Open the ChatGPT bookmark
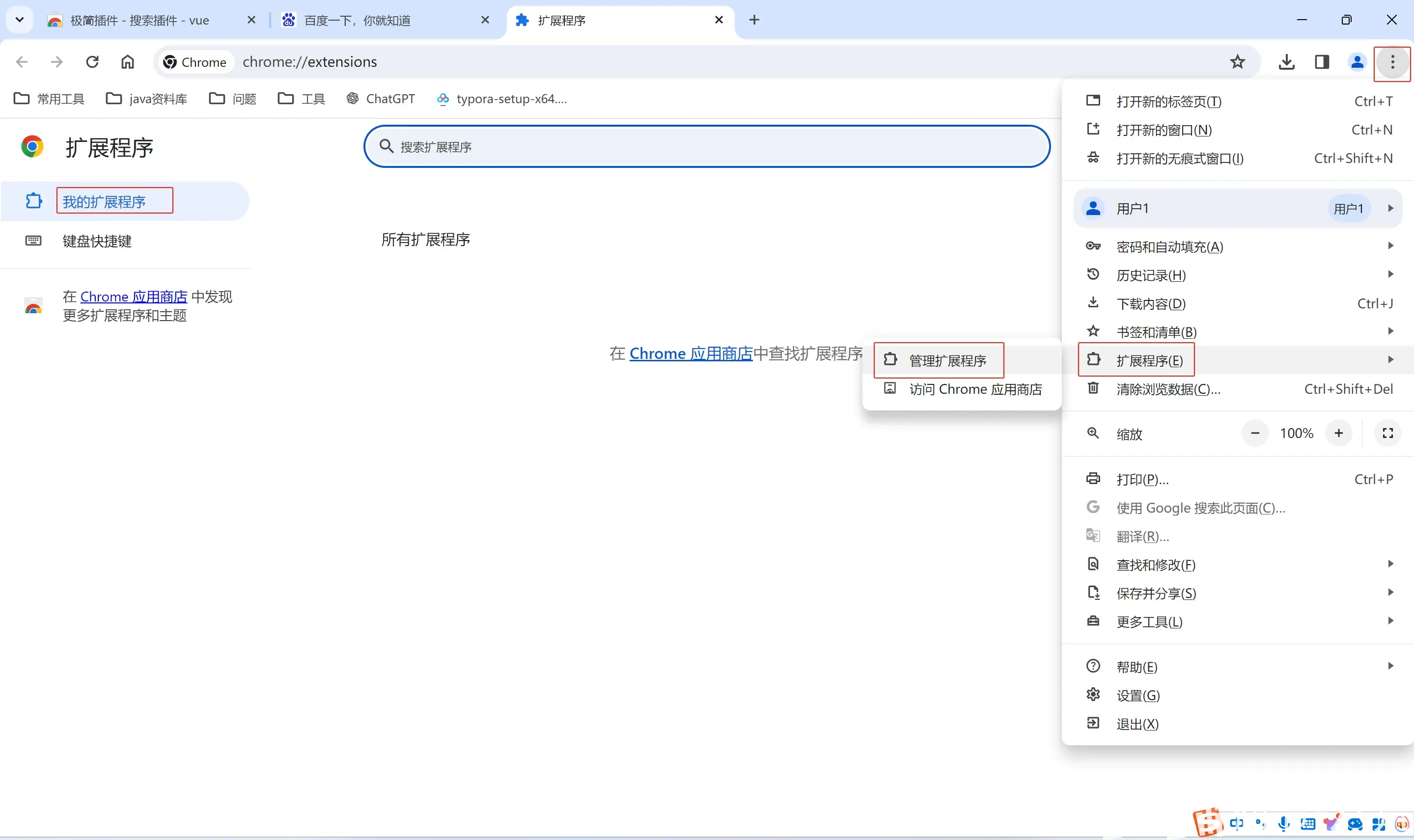Viewport: 1414px width, 840px height. pos(381,99)
